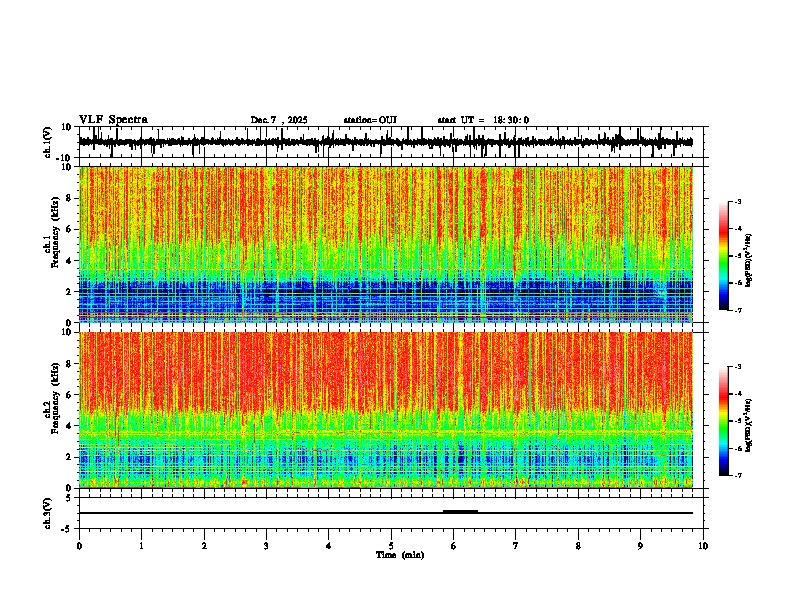Click the ch.1 spectrogram color scale bar
Viewport: 792px width, 612px height.
click(x=723, y=256)
